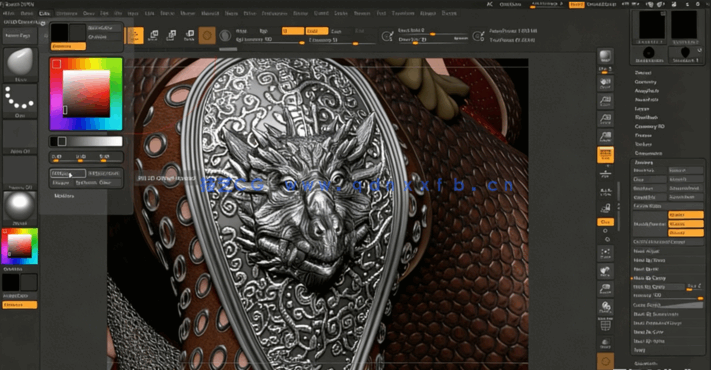Open the Material menu
Viewport: 711px width, 370px height.
[210, 13]
